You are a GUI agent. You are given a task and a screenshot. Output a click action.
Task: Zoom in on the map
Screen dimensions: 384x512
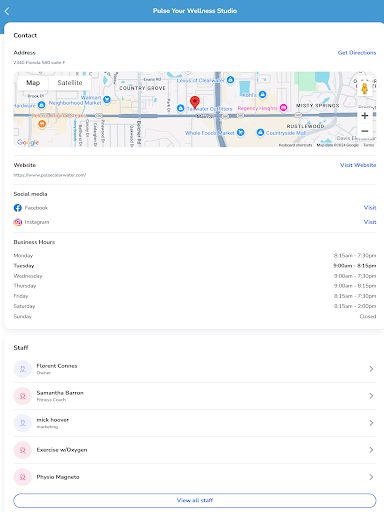365,116
